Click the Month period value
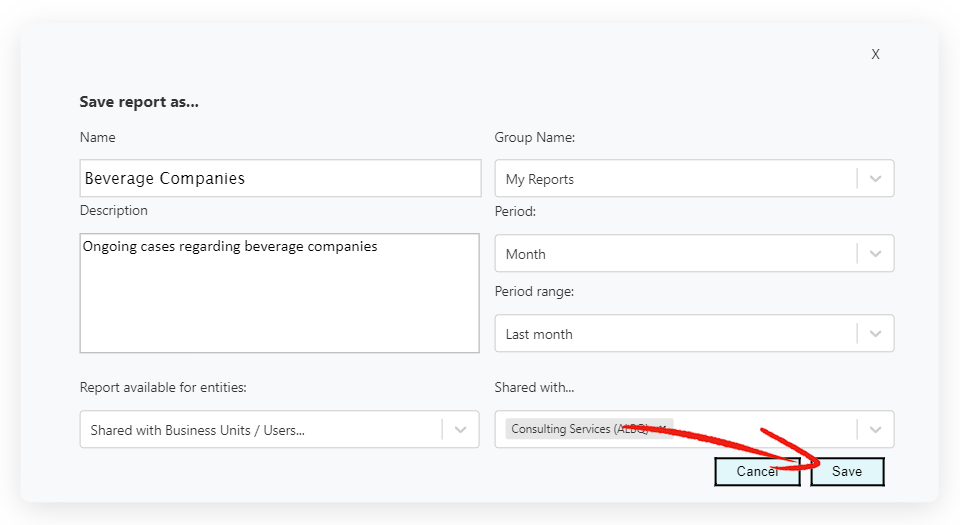Image resolution: width=960 pixels, height=525 pixels. [x=526, y=255]
